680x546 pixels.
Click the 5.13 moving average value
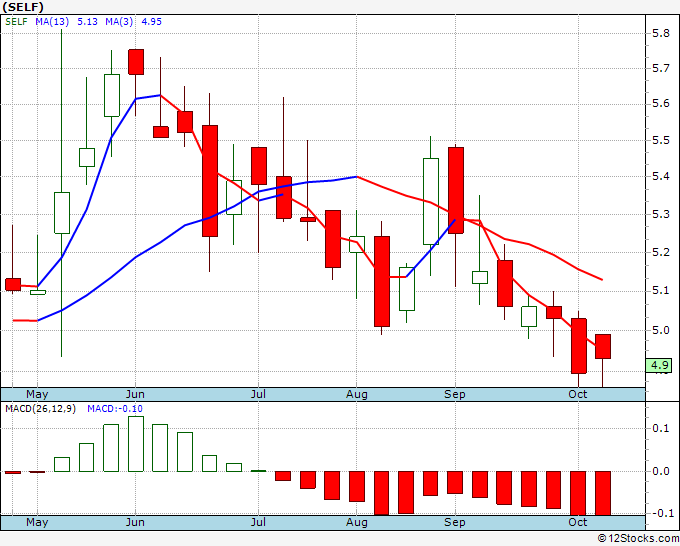[x=87, y=22]
